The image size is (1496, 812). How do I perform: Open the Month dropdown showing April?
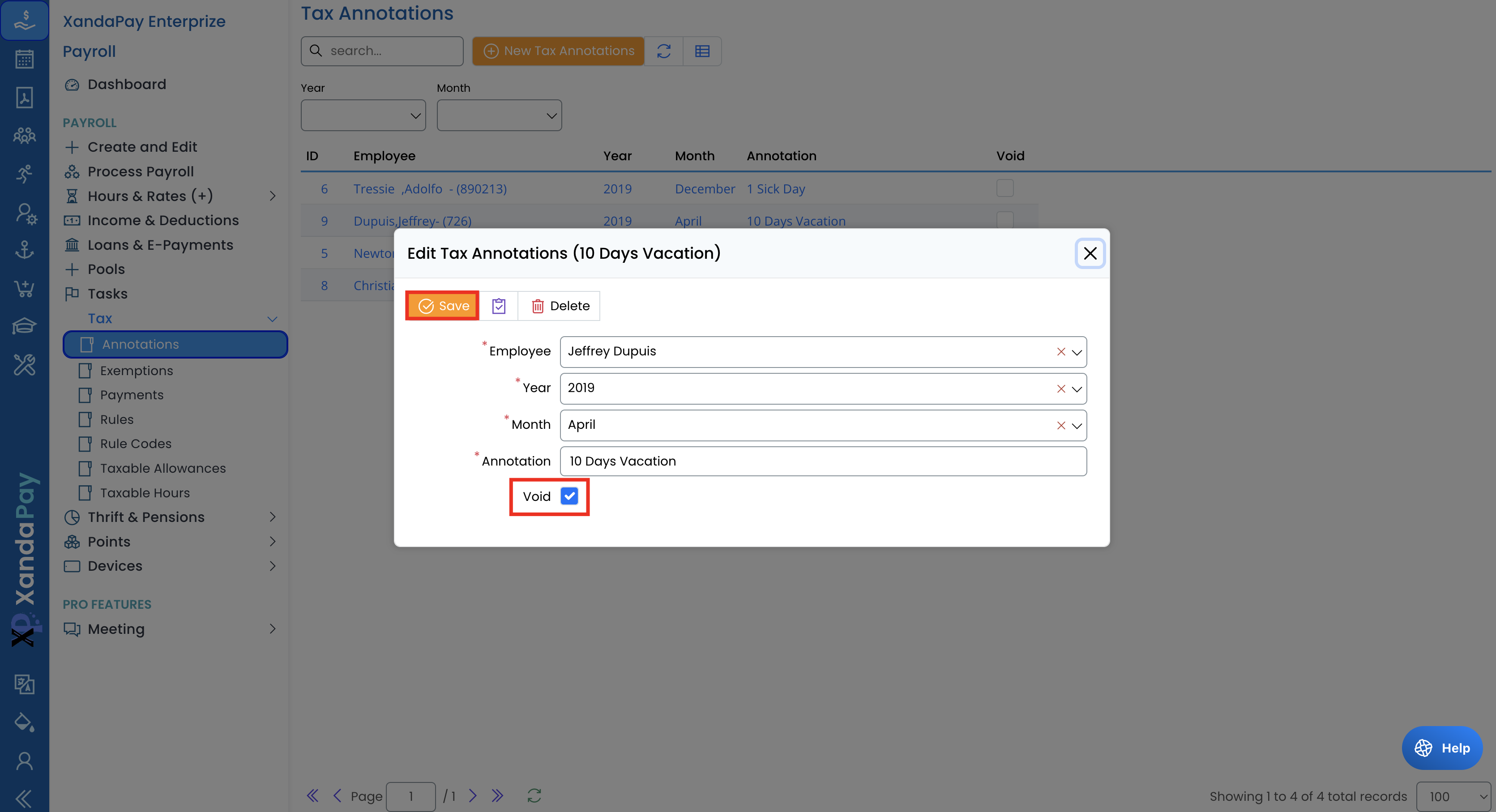1077,425
